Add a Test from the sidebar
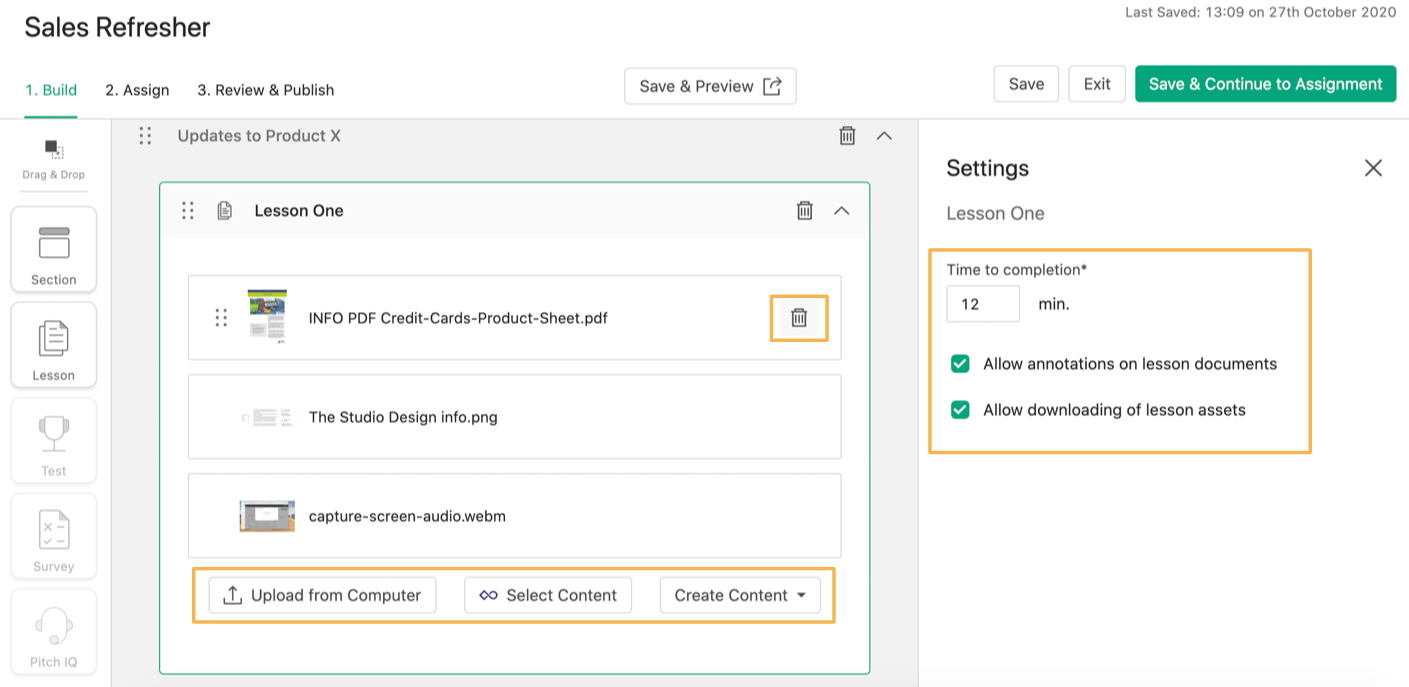 click(54, 441)
